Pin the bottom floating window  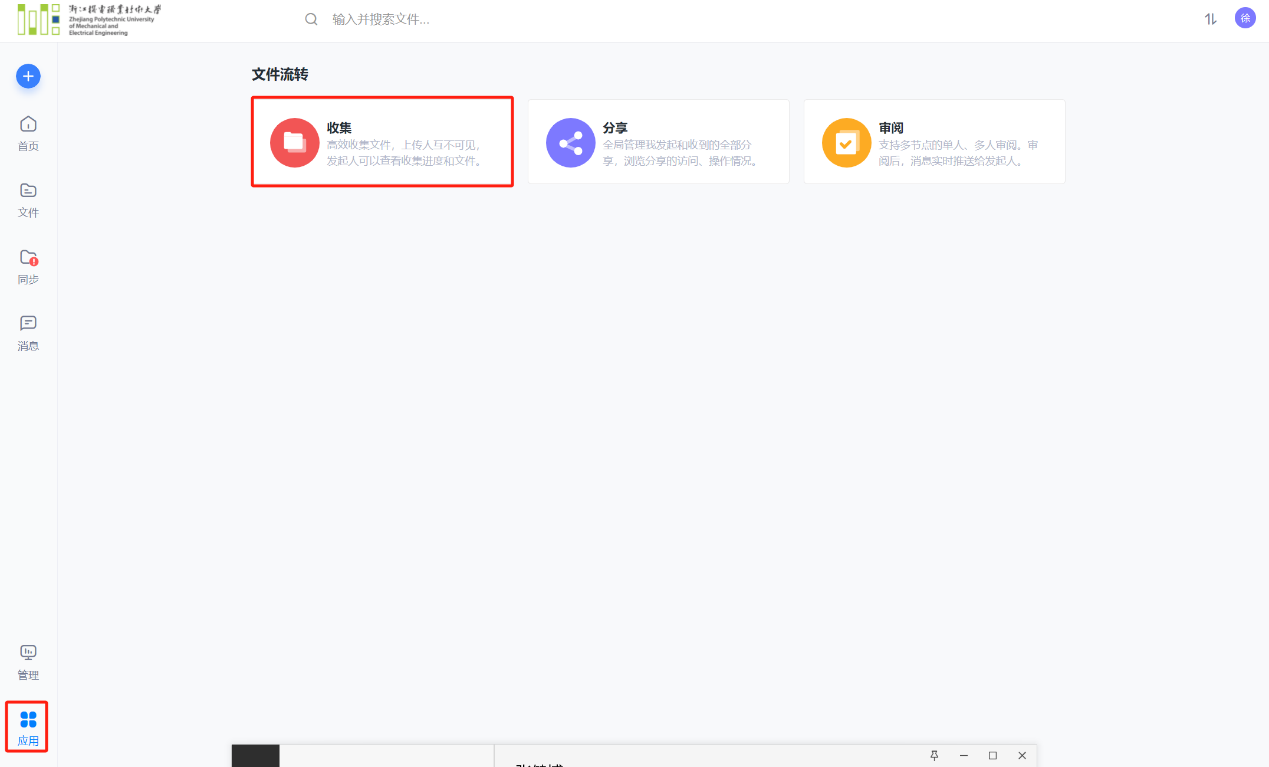click(x=934, y=755)
